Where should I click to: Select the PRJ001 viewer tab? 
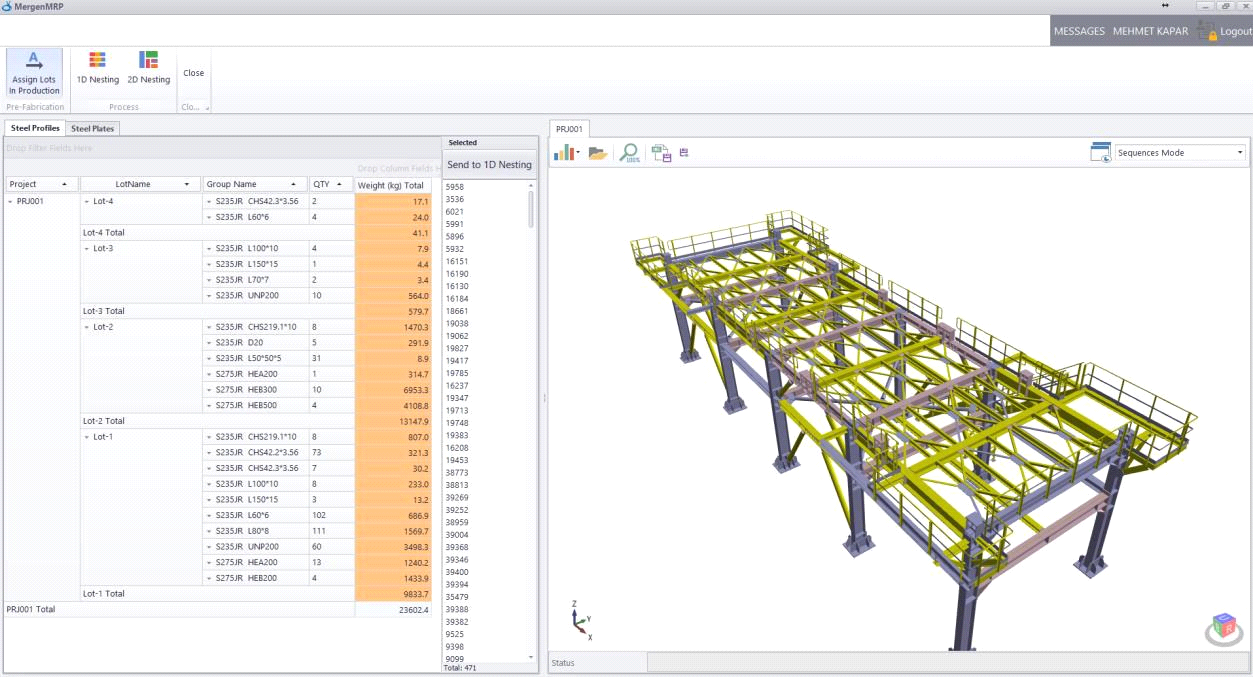coord(569,129)
